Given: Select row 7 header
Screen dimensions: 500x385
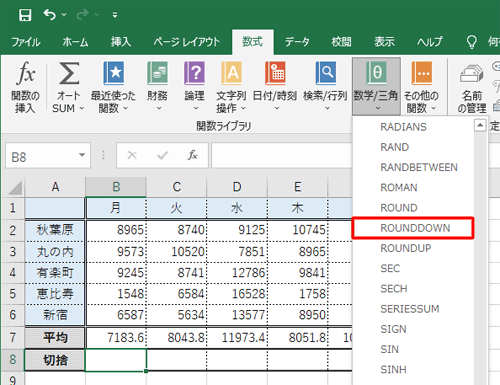Looking at the screenshot, I should pyautogui.click(x=13, y=338).
